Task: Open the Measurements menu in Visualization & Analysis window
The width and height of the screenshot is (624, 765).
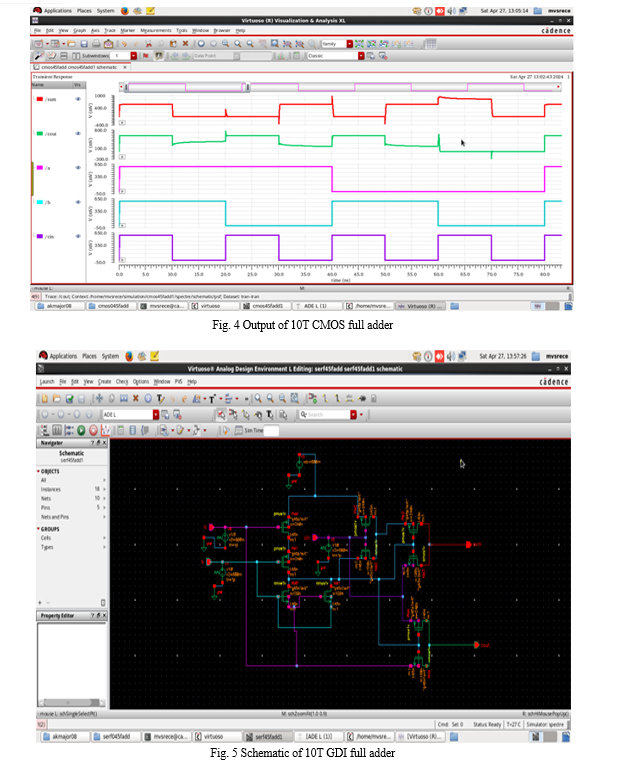Action: click(x=156, y=30)
